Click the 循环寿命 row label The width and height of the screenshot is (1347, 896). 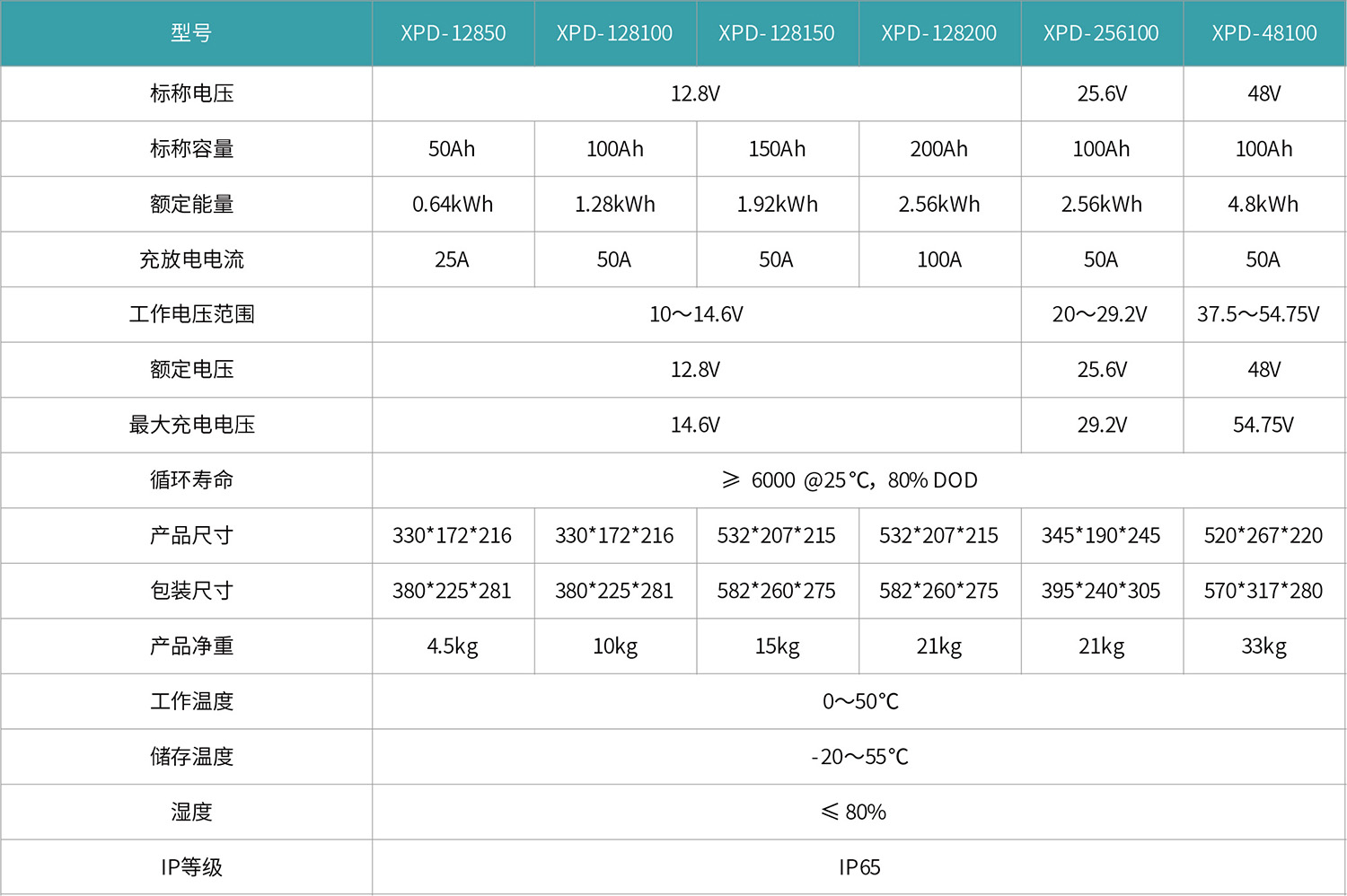191,480
